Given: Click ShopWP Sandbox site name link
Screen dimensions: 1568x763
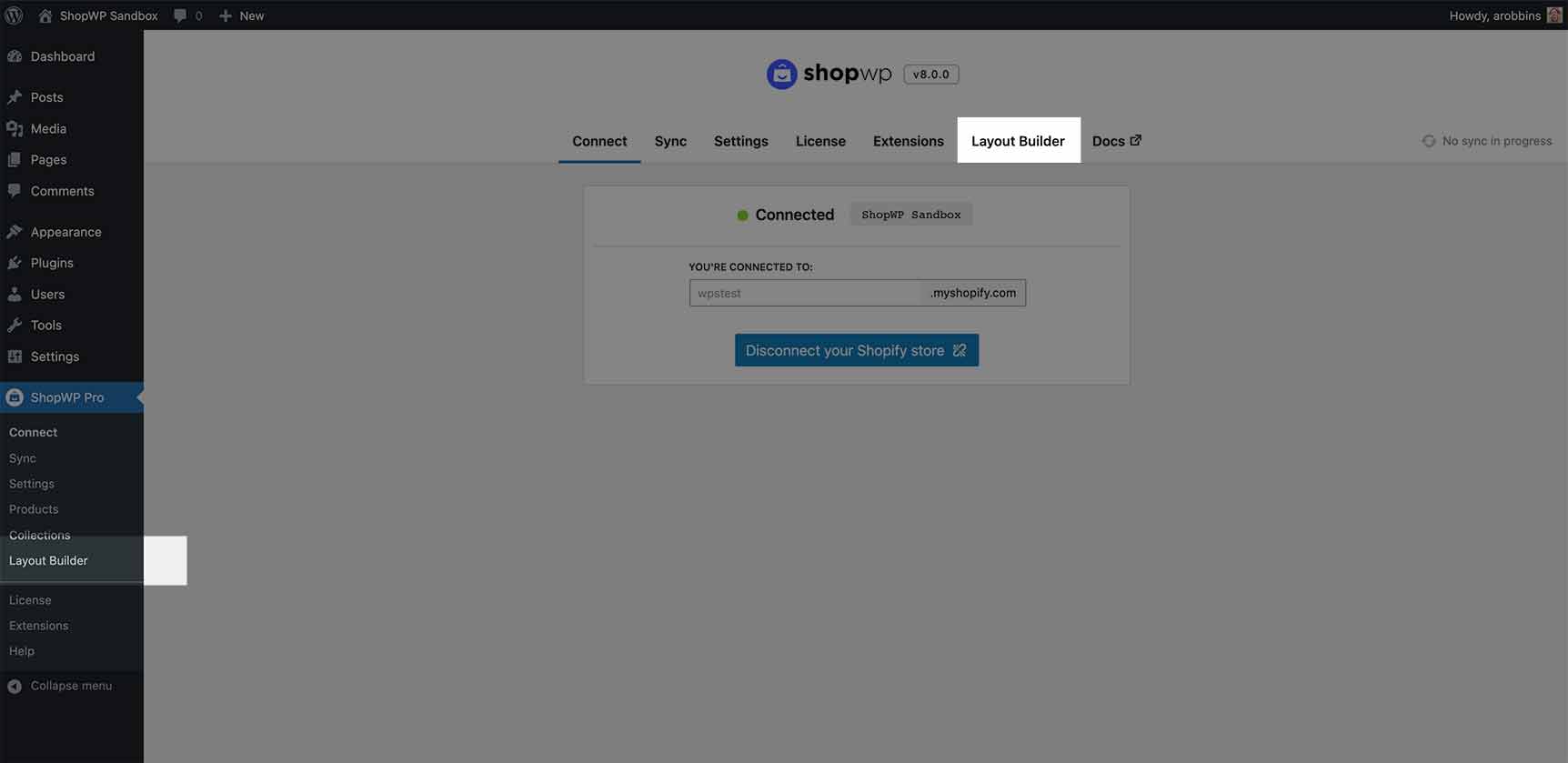Looking at the screenshot, I should pos(109,15).
